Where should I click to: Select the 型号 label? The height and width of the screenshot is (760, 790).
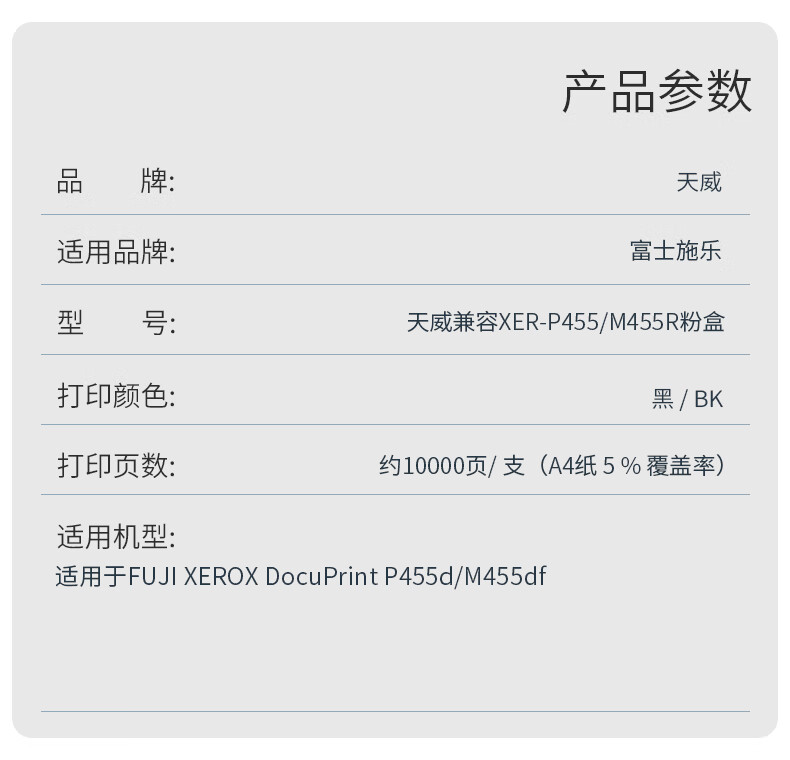pyautogui.click(x=116, y=323)
